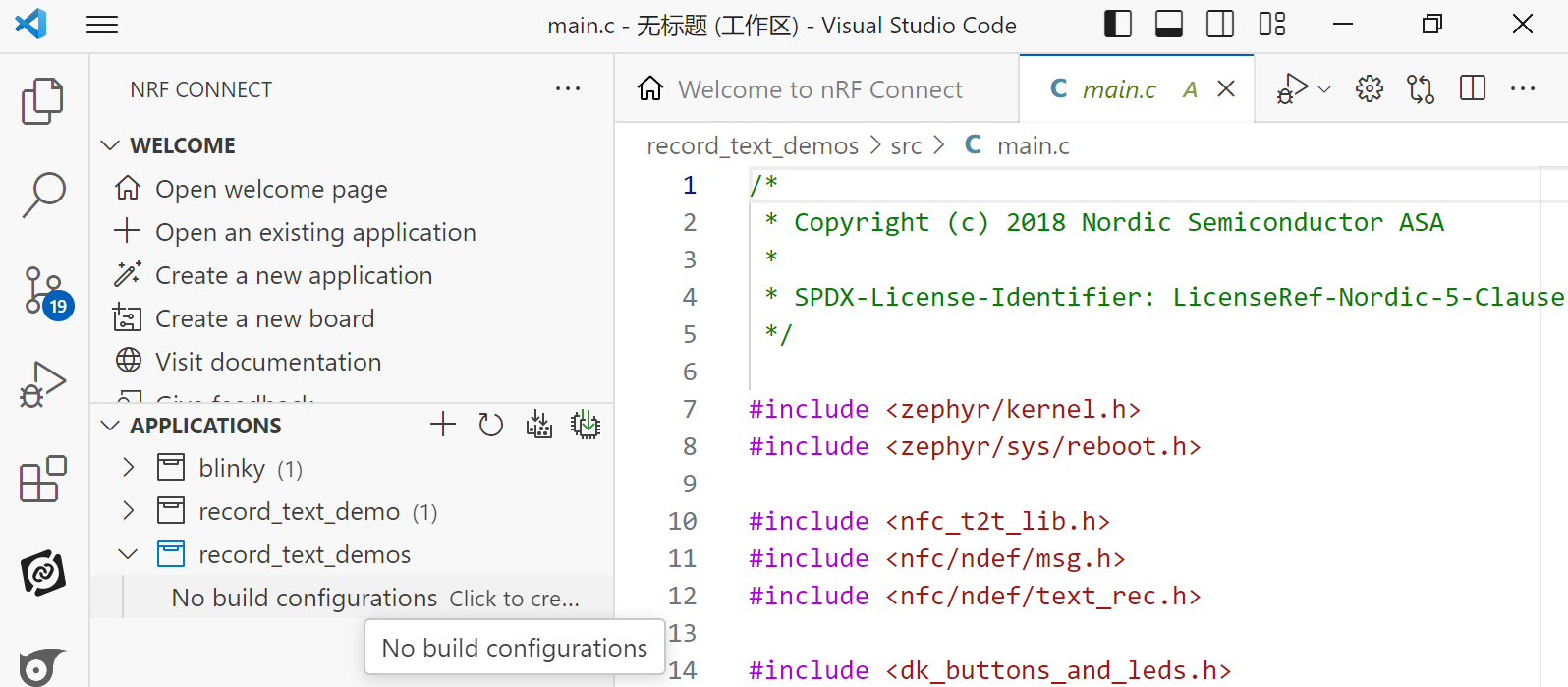Click the Visual Studio Code logo icon
1568x687 pixels.
pyautogui.click(x=30, y=24)
